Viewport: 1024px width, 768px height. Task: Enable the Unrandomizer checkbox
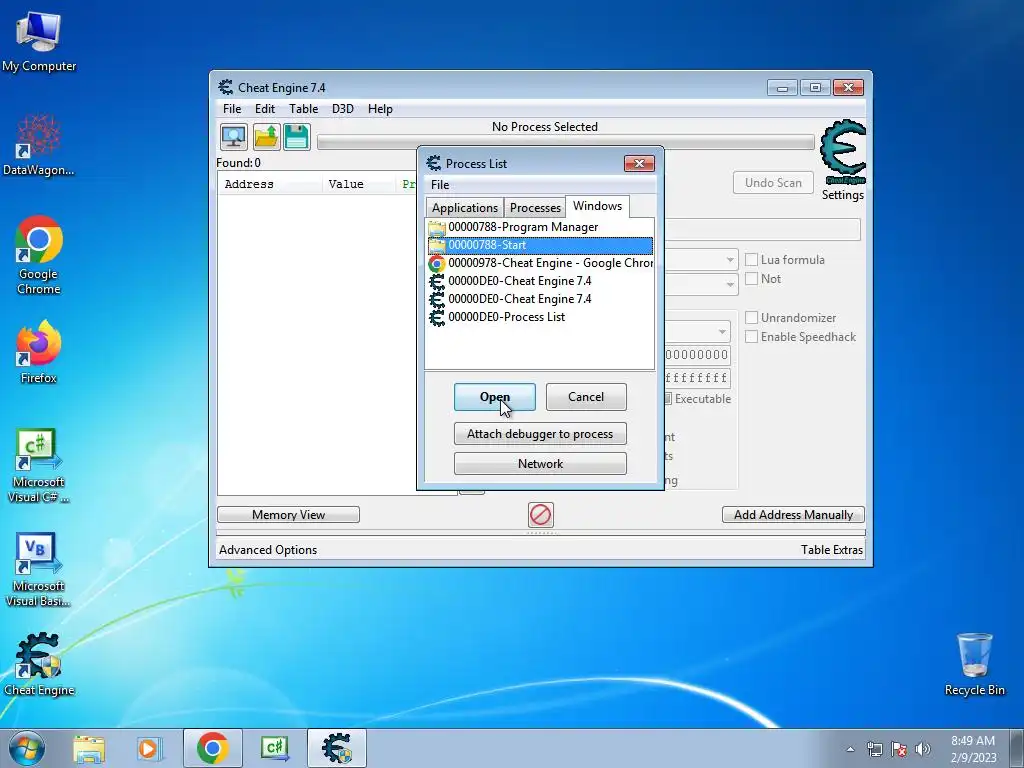(752, 317)
